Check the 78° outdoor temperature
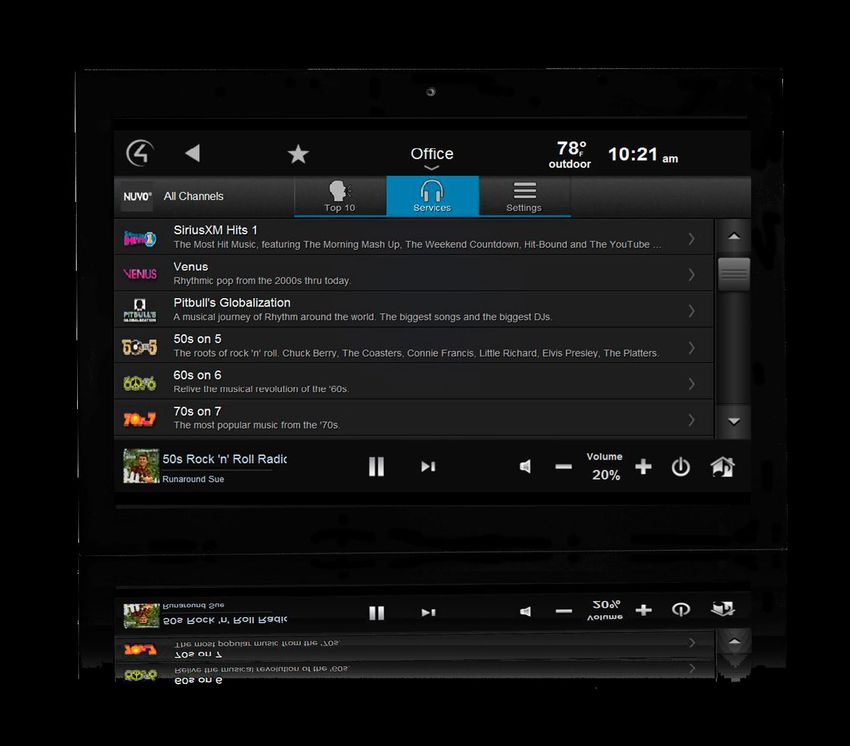 [570, 155]
